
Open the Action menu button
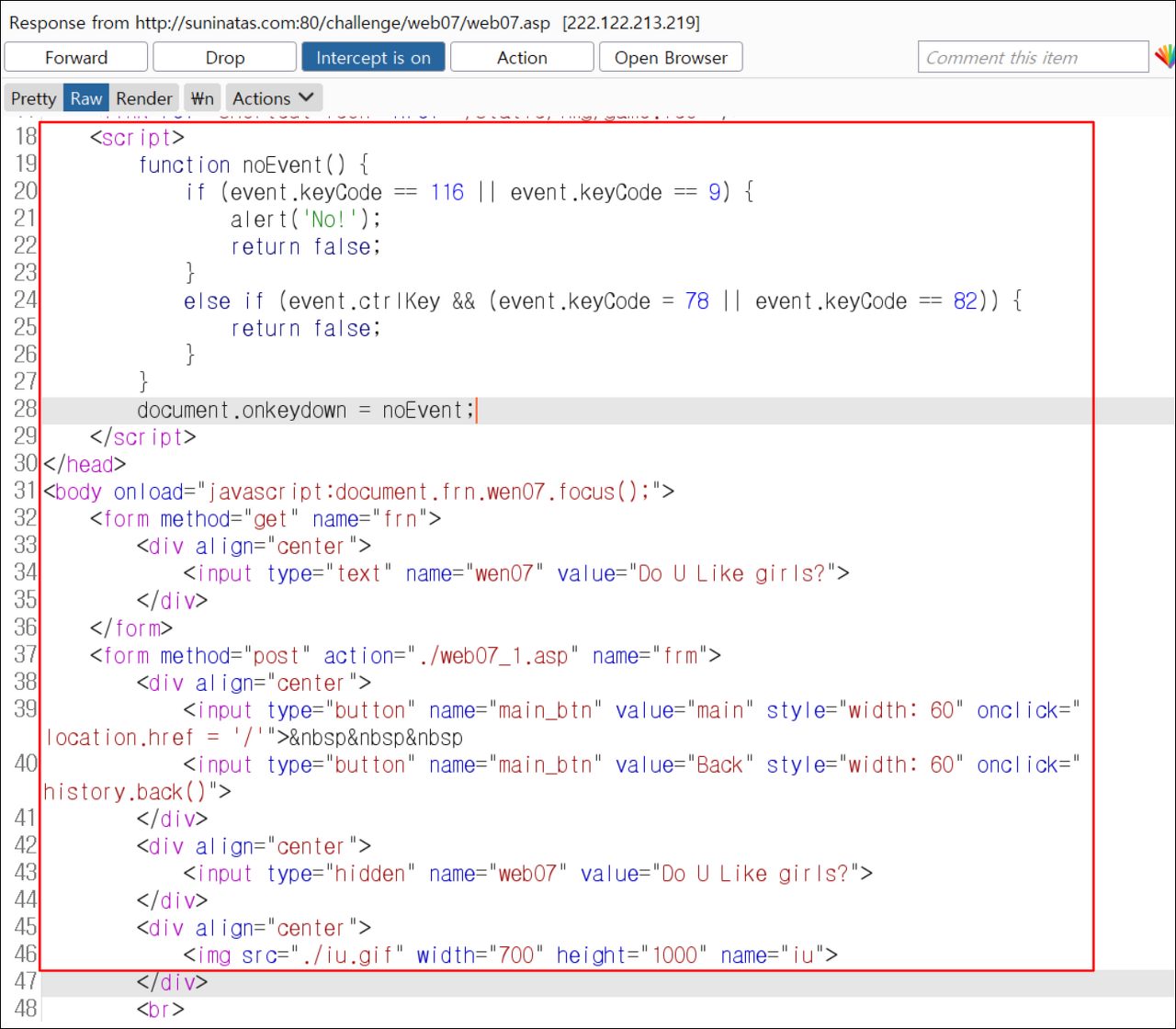pyautogui.click(x=522, y=57)
